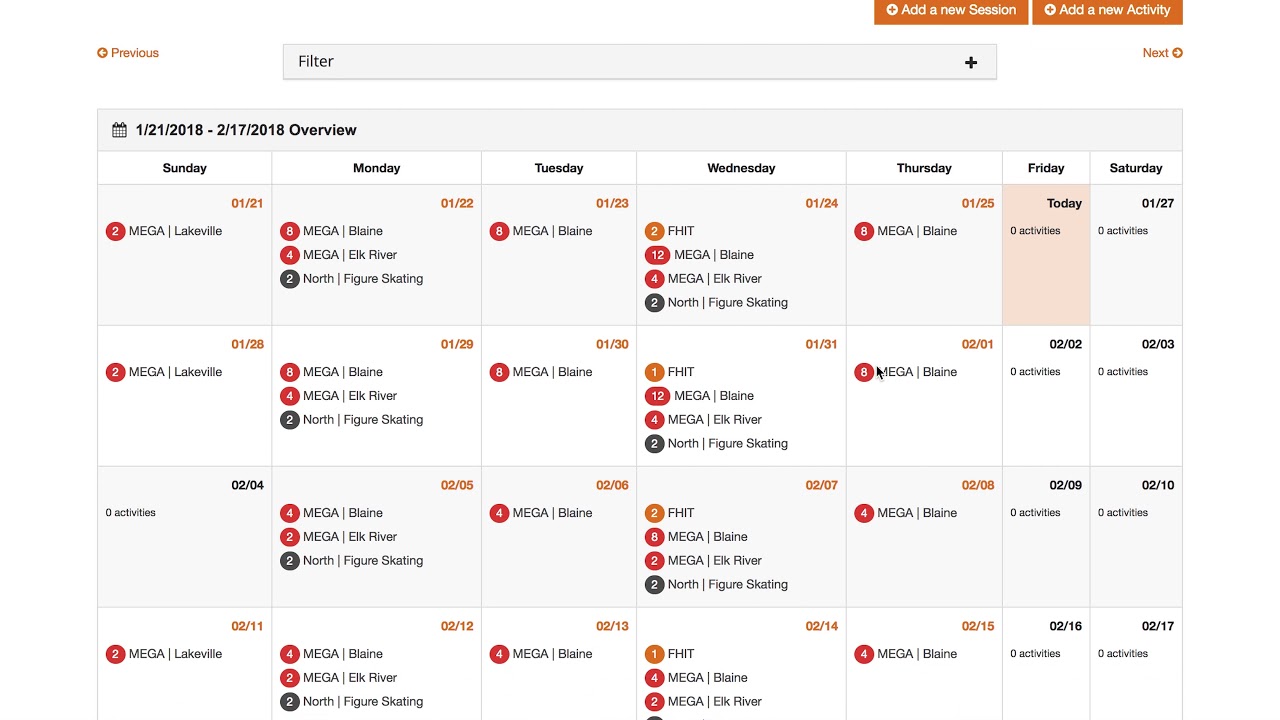Click the dark North badge on 02/07
Viewport: 1280px width, 720px height.
(x=654, y=585)
